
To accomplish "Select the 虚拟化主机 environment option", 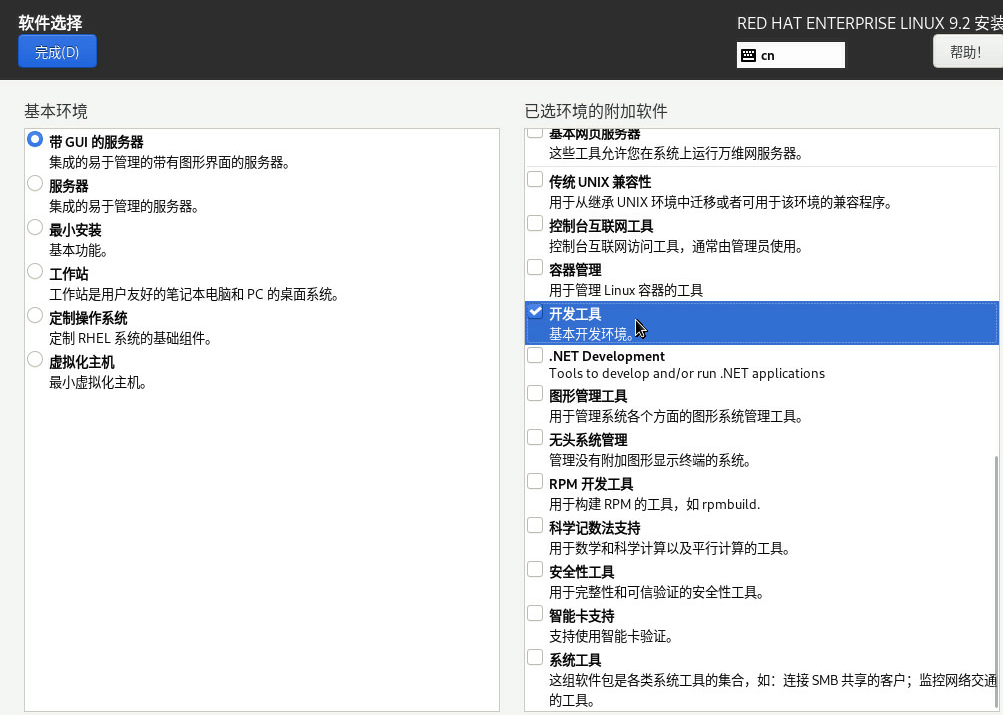I will pyautogui.click(x=36, y=360).
